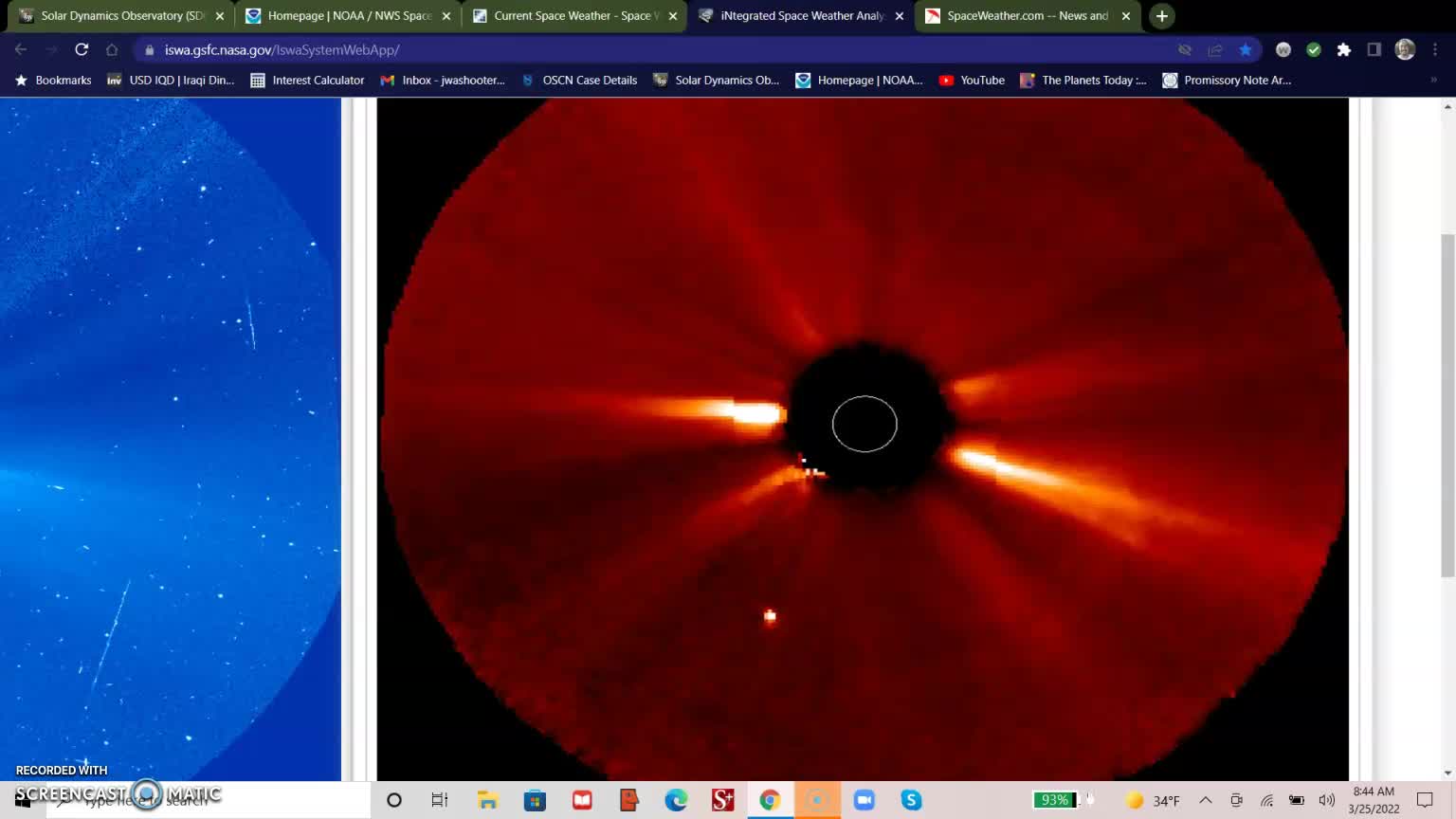
Task: Open the Extensions puzzle menu
Action: [1344, 50]
